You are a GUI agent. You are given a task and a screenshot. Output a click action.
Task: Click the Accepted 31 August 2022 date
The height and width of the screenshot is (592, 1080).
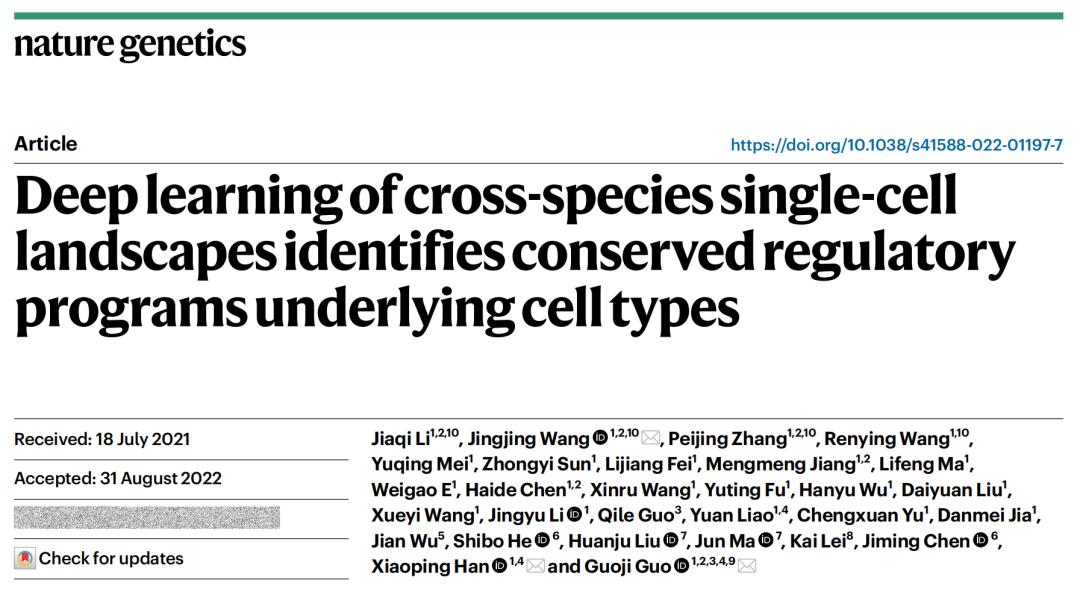pos(118,478)
